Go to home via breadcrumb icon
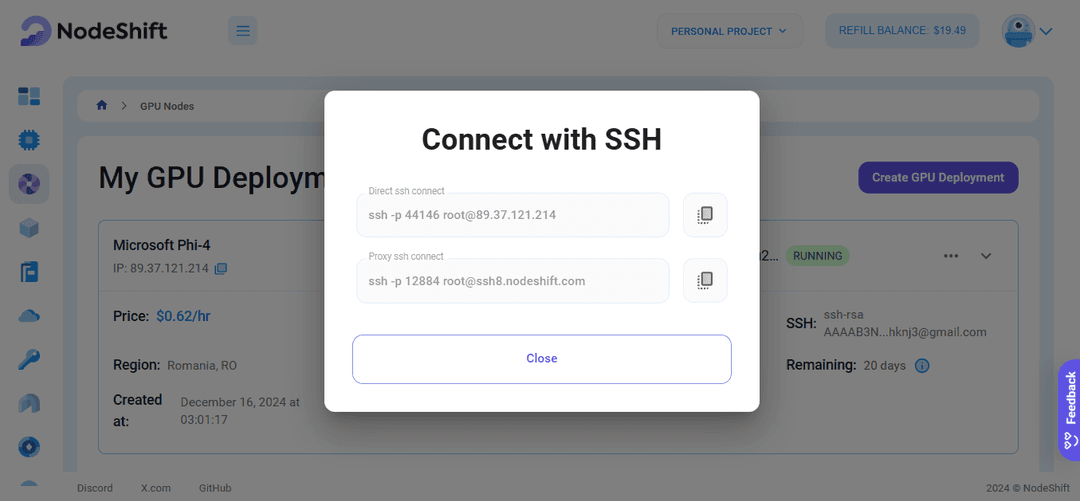 [x=102, y=105]
